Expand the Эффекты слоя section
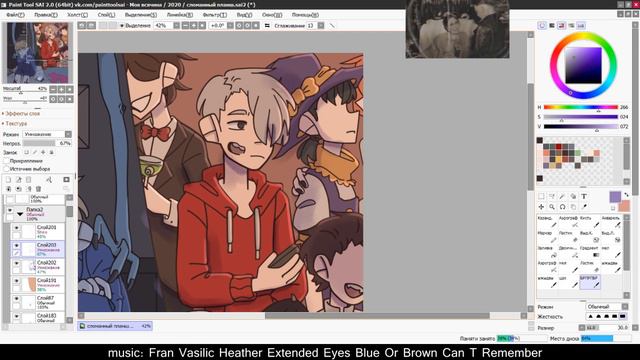Image resolution: width=640 pixels, height=360 pixels. point(21,113)
